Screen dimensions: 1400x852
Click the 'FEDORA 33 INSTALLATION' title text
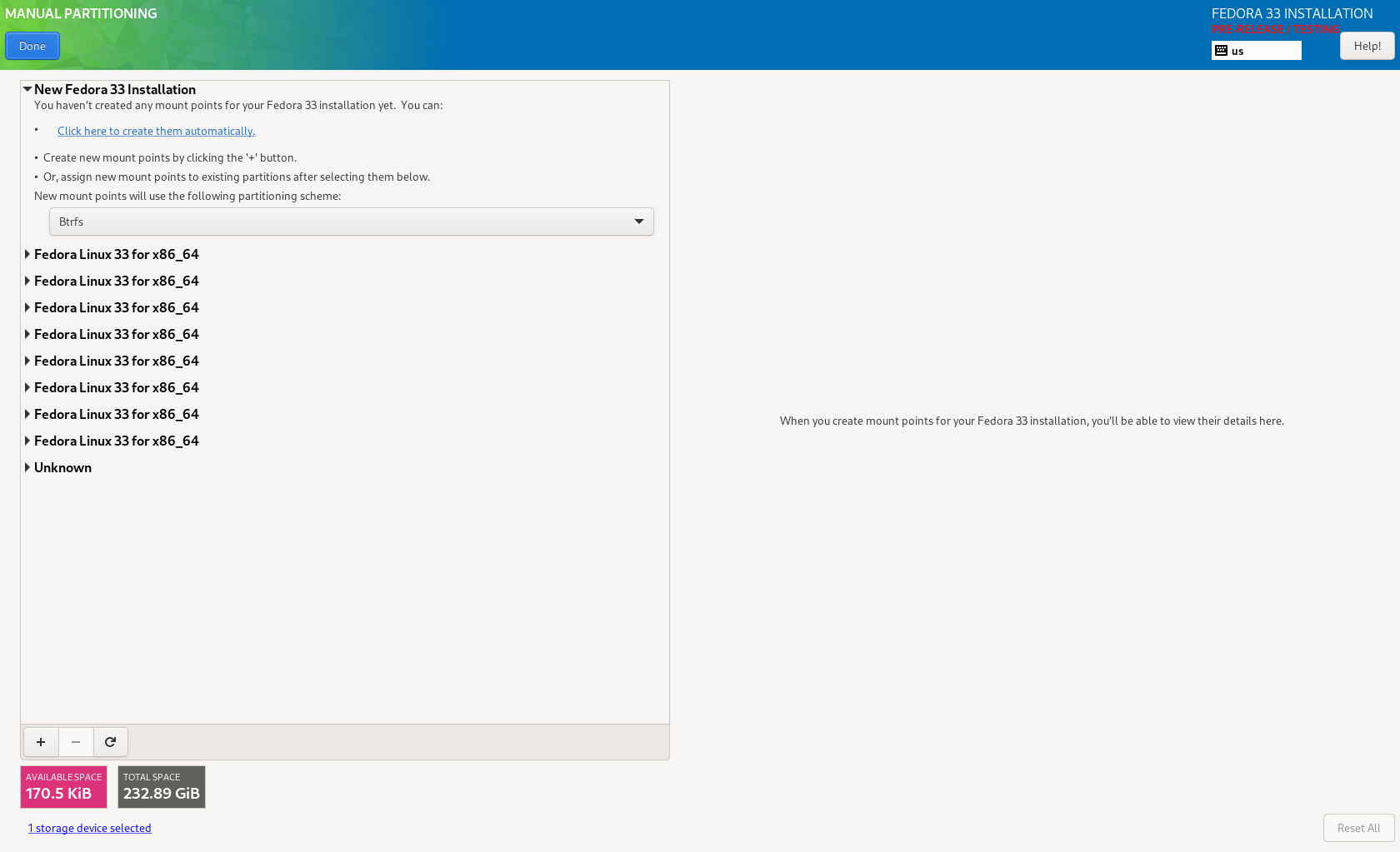pyautogui.click(x=1292, y=13)
